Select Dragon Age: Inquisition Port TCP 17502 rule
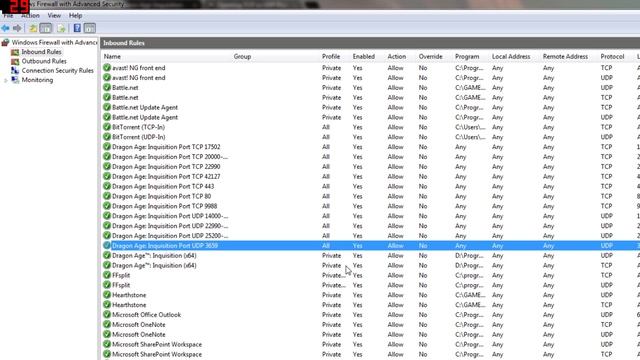The image size is (640, 360). [166, 147]
